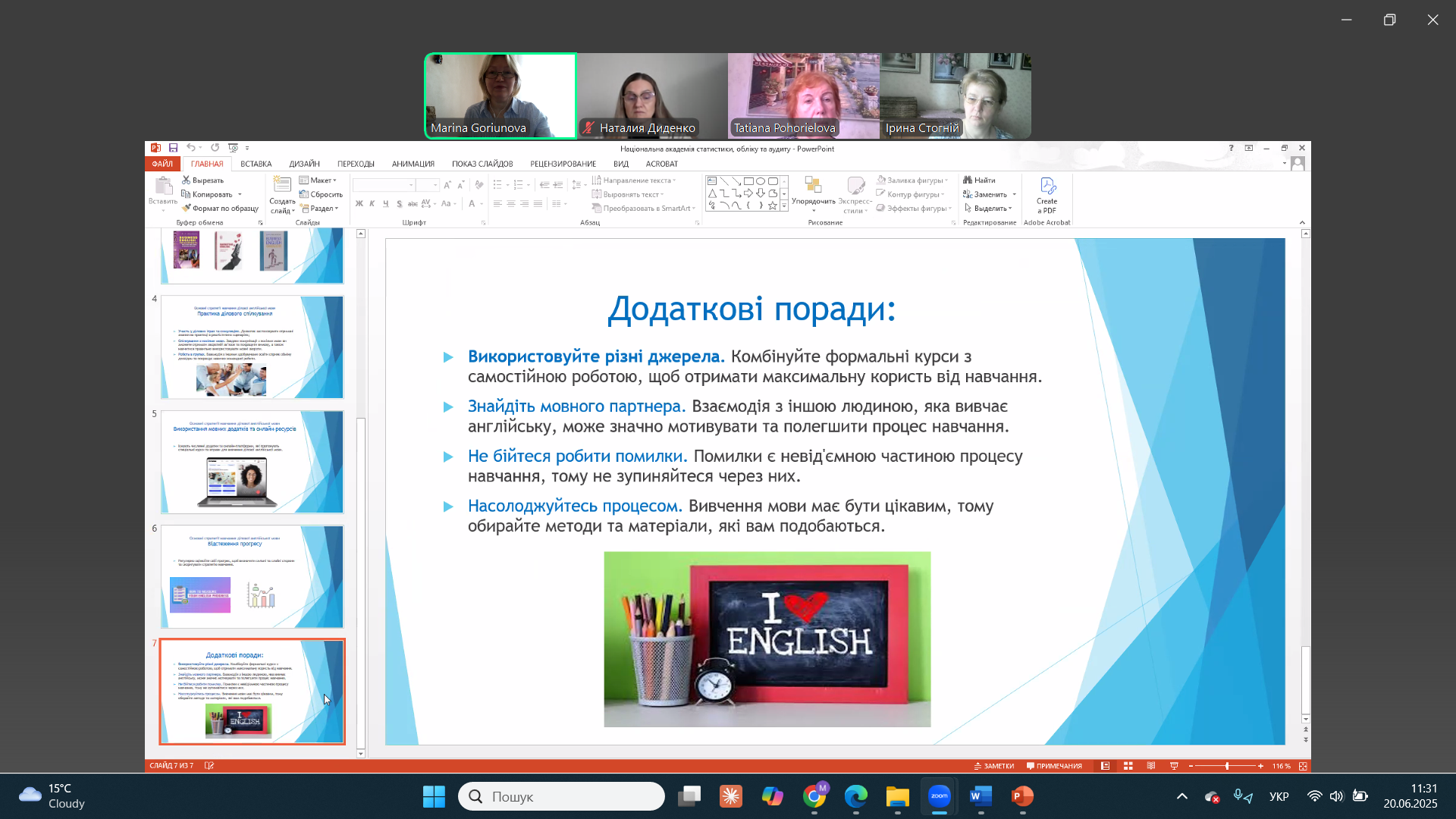Image resolution: width=1456 pixels, height=819 pixels.
Task: Toggle the Comments (Примечания) pane
Action: coord(1054,766)
